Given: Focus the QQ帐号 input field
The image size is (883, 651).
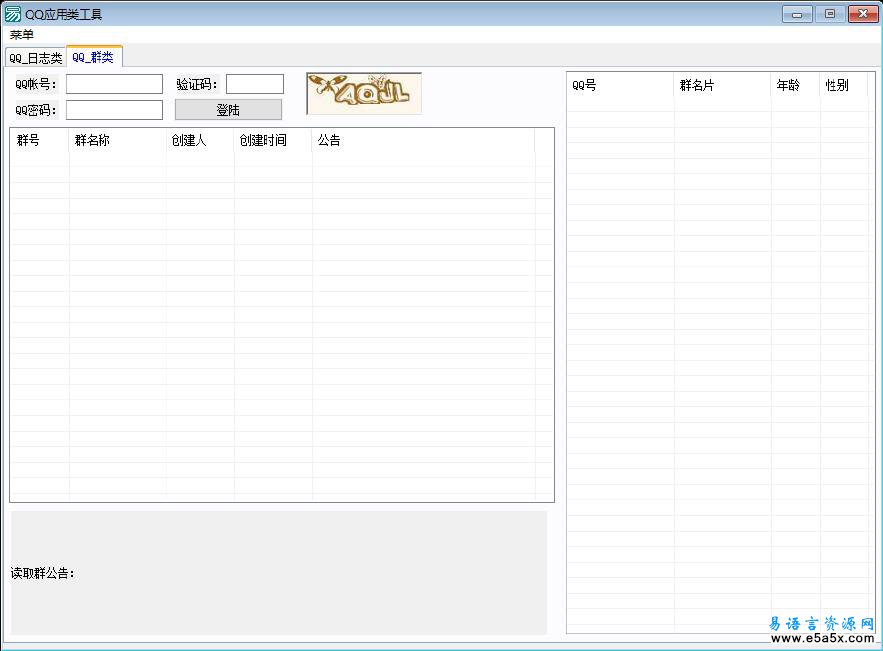Looking at the screenshot, I should click(x=114, y=84).
